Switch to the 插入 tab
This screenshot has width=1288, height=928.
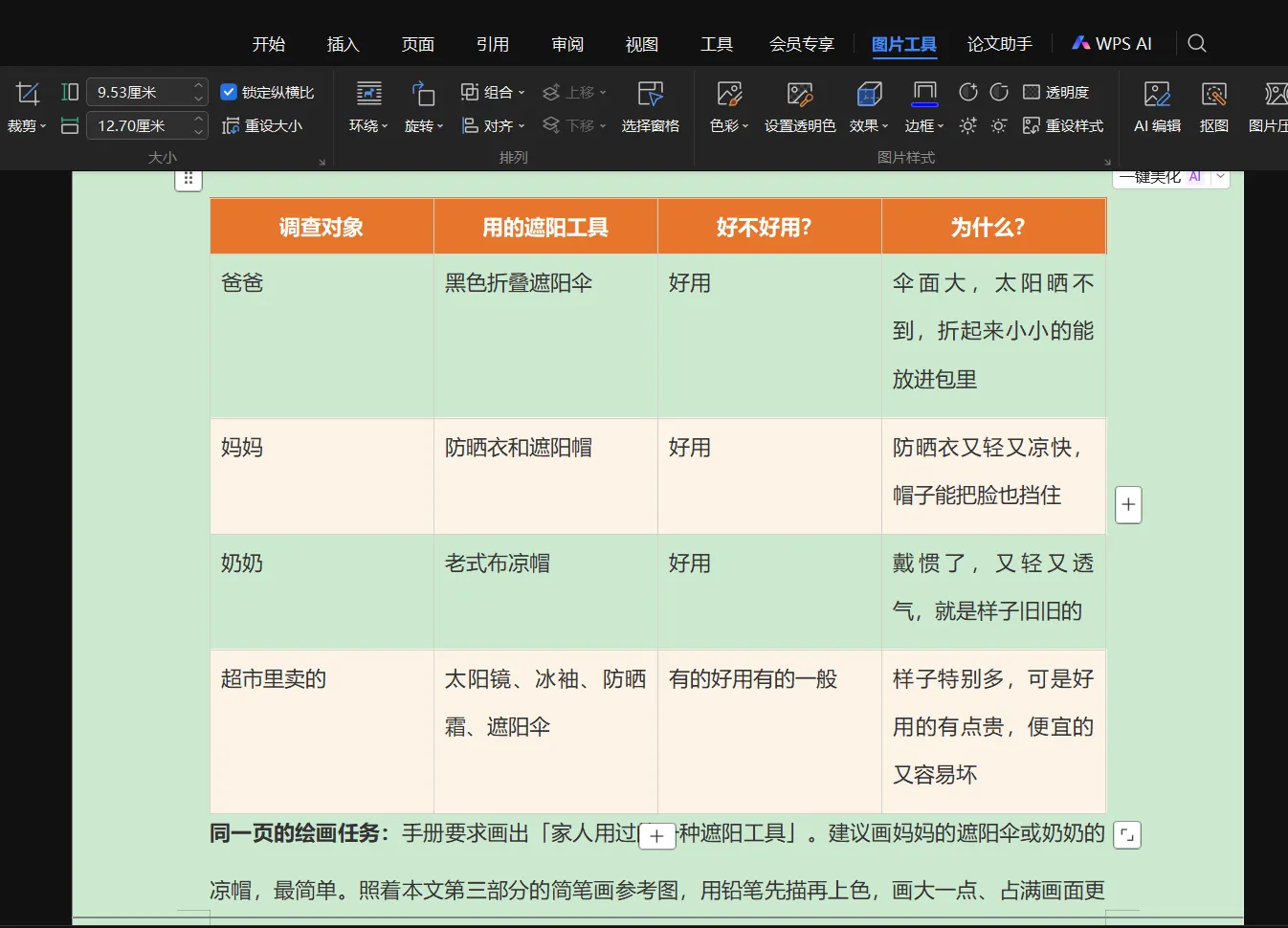pos(343,44)
